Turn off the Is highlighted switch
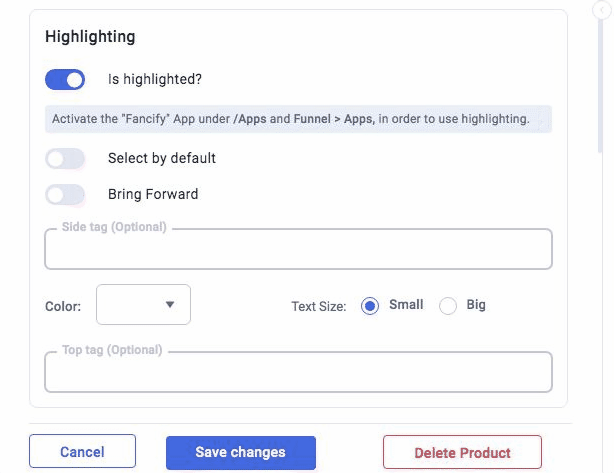The height and width of the screenshot is (473, 614). [x=65, y=79]
